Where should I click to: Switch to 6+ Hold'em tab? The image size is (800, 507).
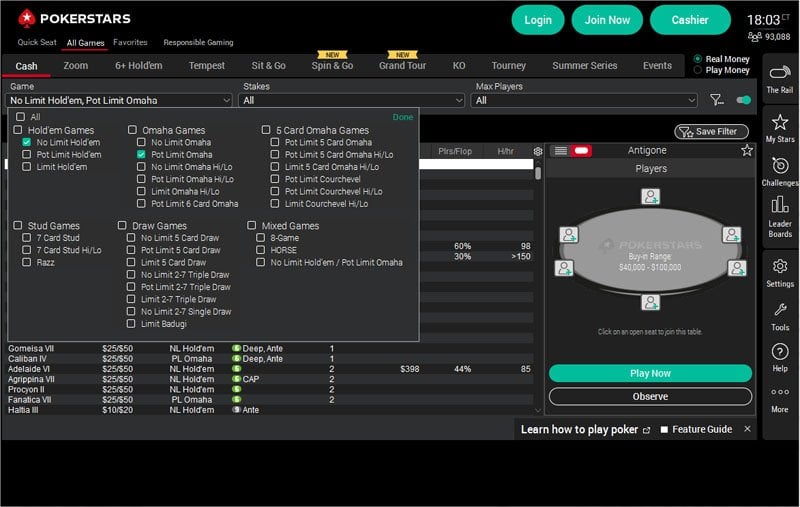click(x=138, y=65)
